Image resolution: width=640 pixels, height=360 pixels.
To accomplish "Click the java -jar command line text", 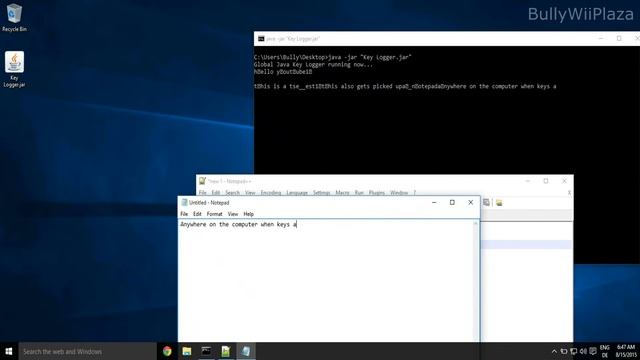I will click(370, 57).
